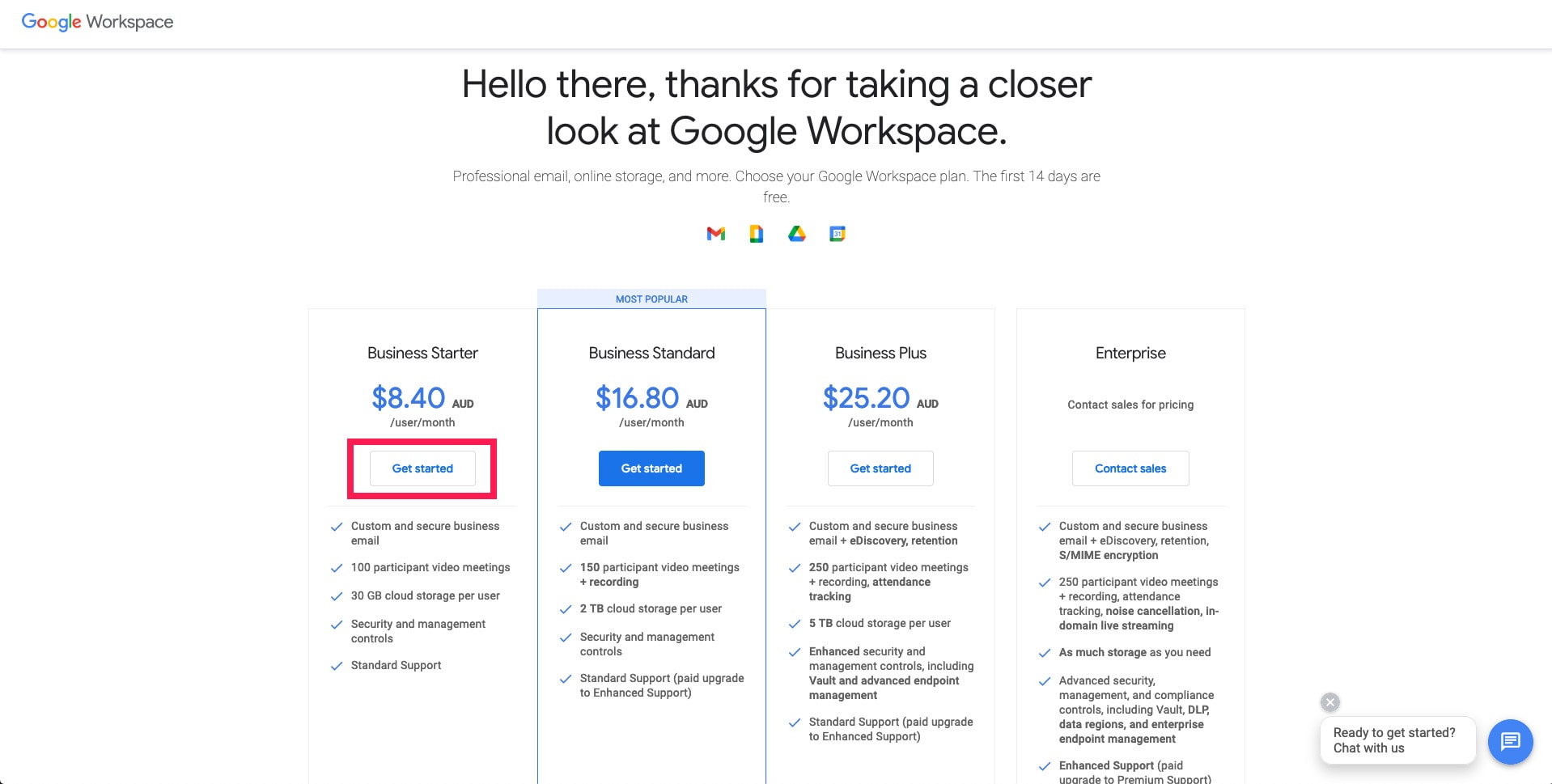The width and height of the screenshot is (1552, 784).
Task: Click '150 participant video meetings + recording' feature
Action: tap(659, 574)
